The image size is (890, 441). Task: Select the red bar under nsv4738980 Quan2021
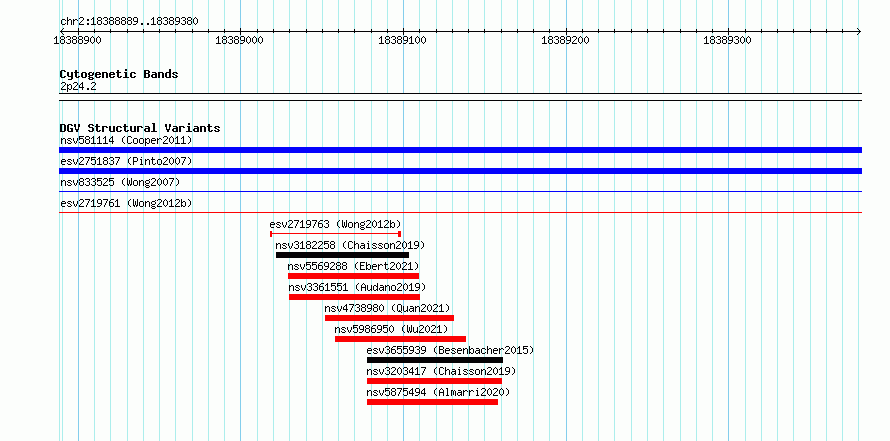pyautogui.click(x=389, y=318)
